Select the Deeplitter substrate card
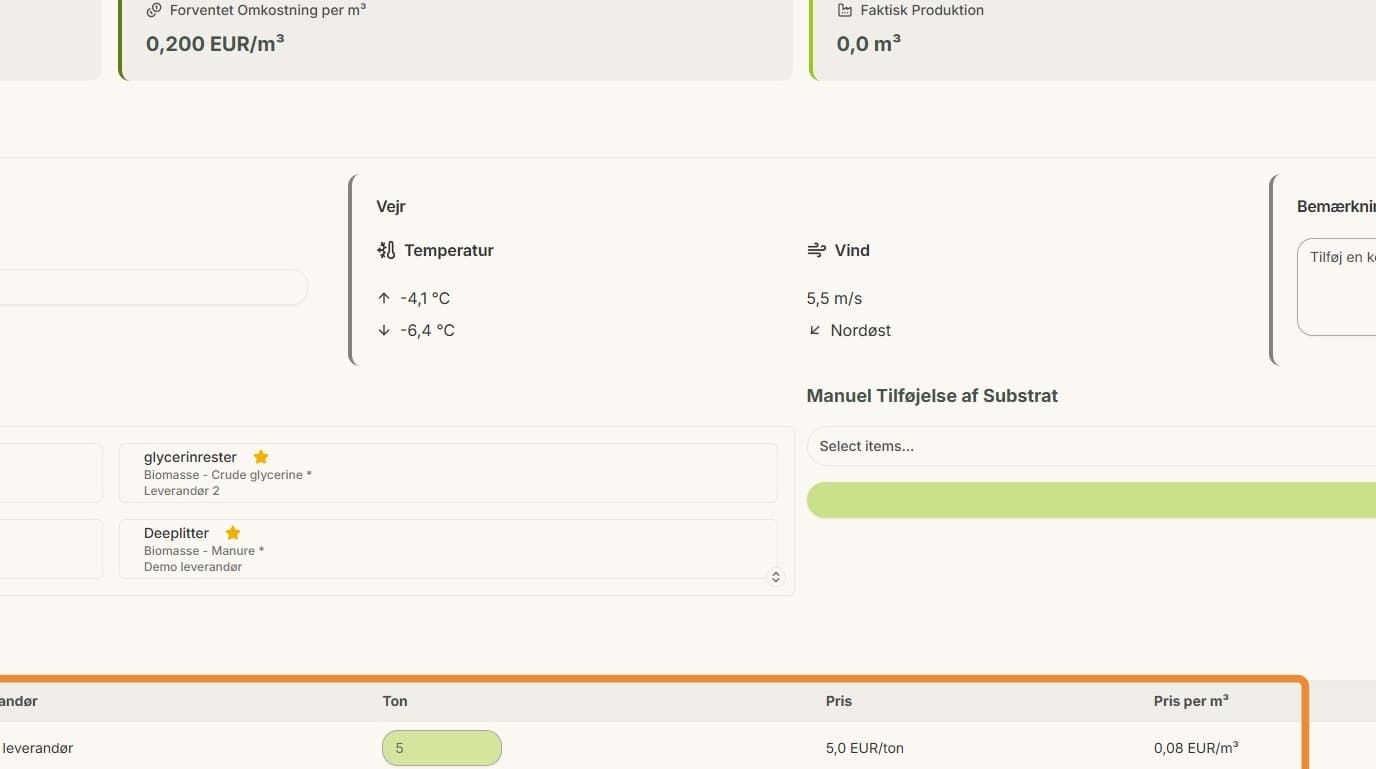Viewport: 1376px width, 769px height. 448,549
